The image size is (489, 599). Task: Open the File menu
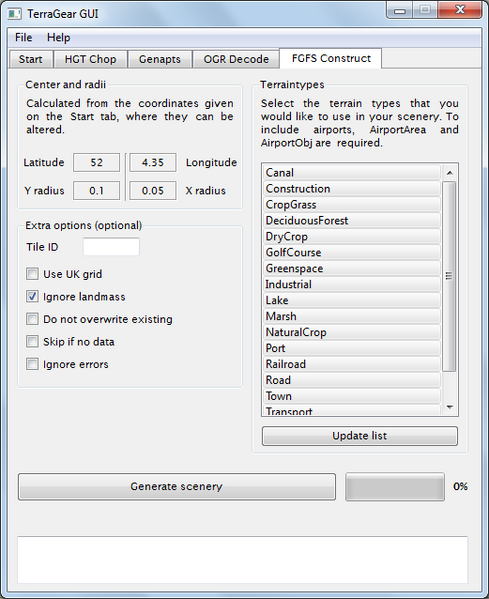[23, 37]
